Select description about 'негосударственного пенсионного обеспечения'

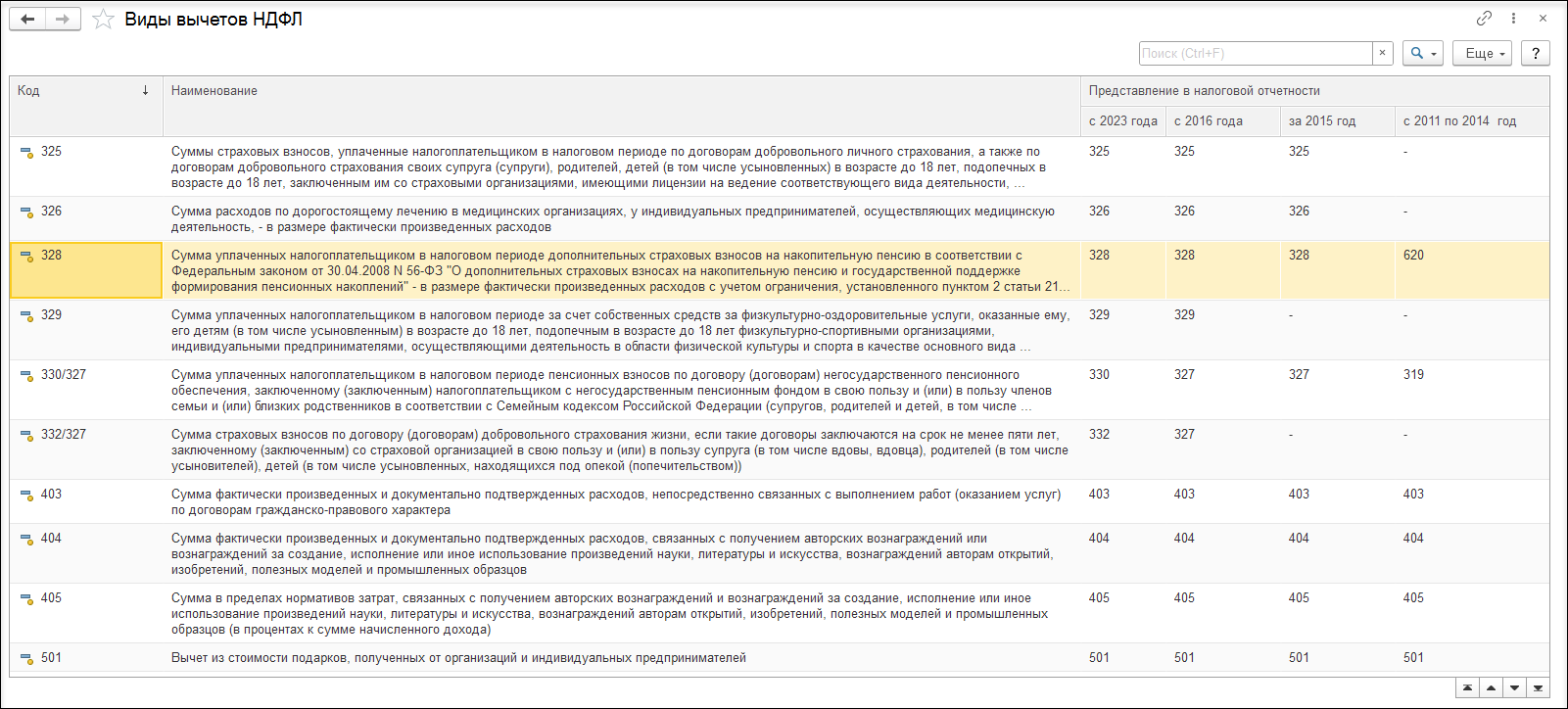click(x=622, y=391)
